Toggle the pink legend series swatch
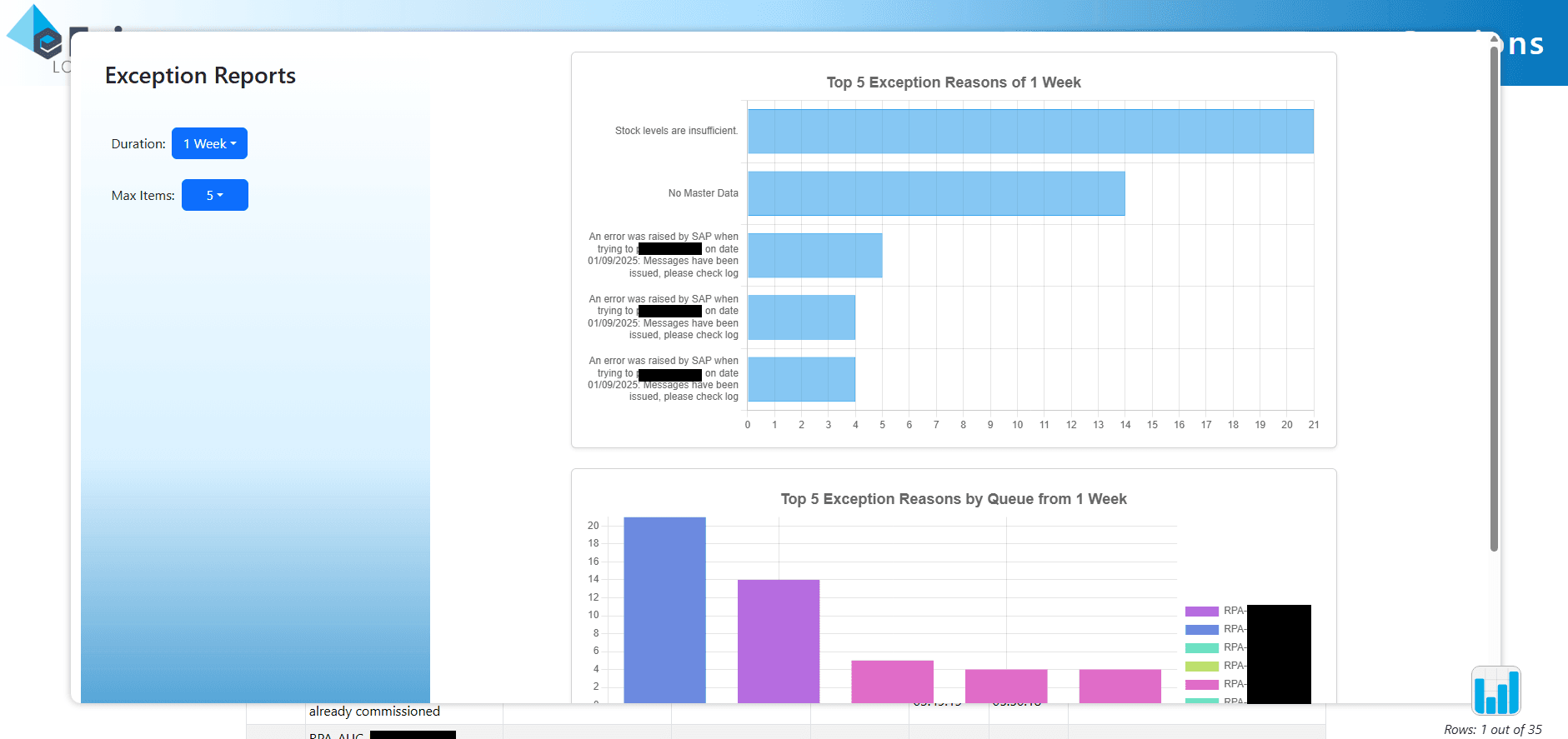The image size is (1568, 739). point(1201,685)
